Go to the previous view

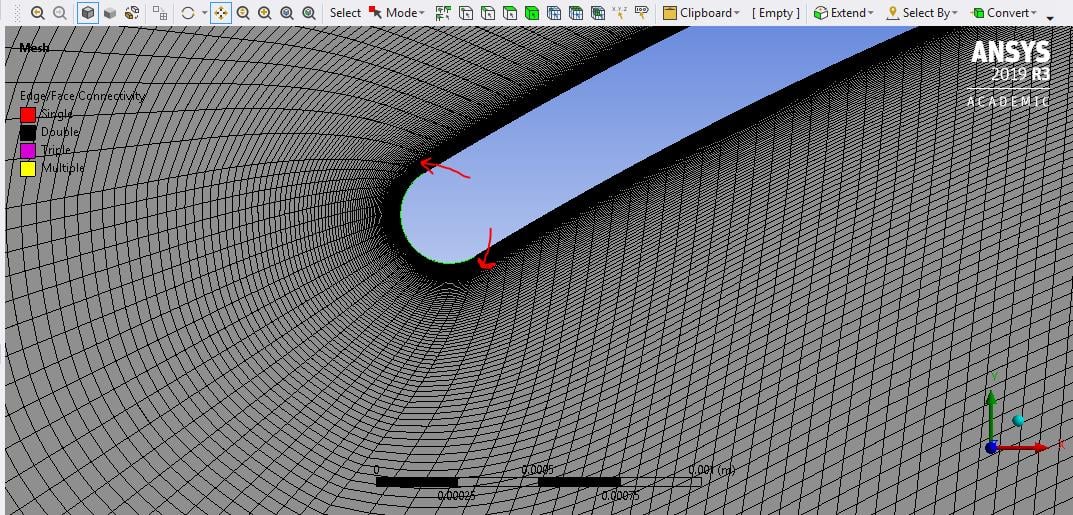click(38, 12)
